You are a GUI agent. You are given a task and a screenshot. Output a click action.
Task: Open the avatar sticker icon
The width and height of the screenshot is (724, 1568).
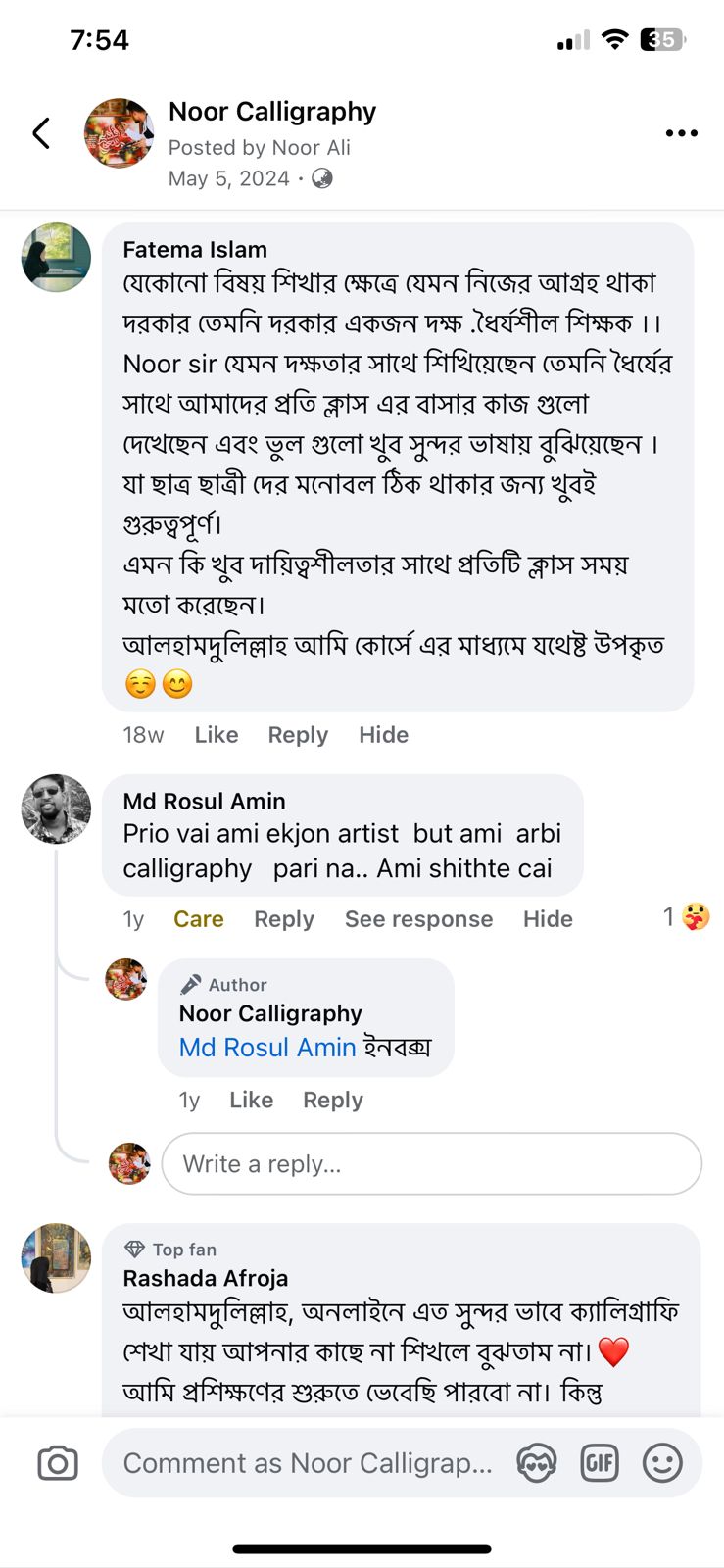(x=536, y=1463)
